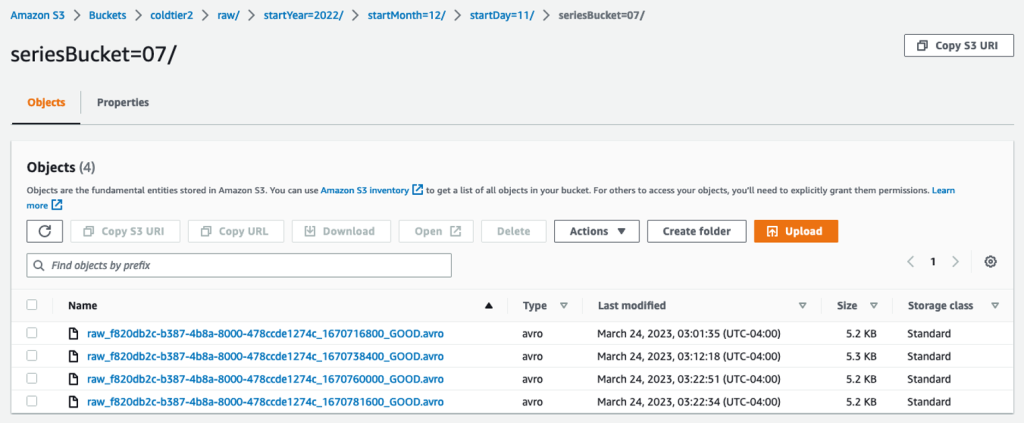The image size is (1024, 423).
Task: Click the March 24, 2023, 03:22:34 timestamp
Action: pyautogui.click(x=688, y=402)
